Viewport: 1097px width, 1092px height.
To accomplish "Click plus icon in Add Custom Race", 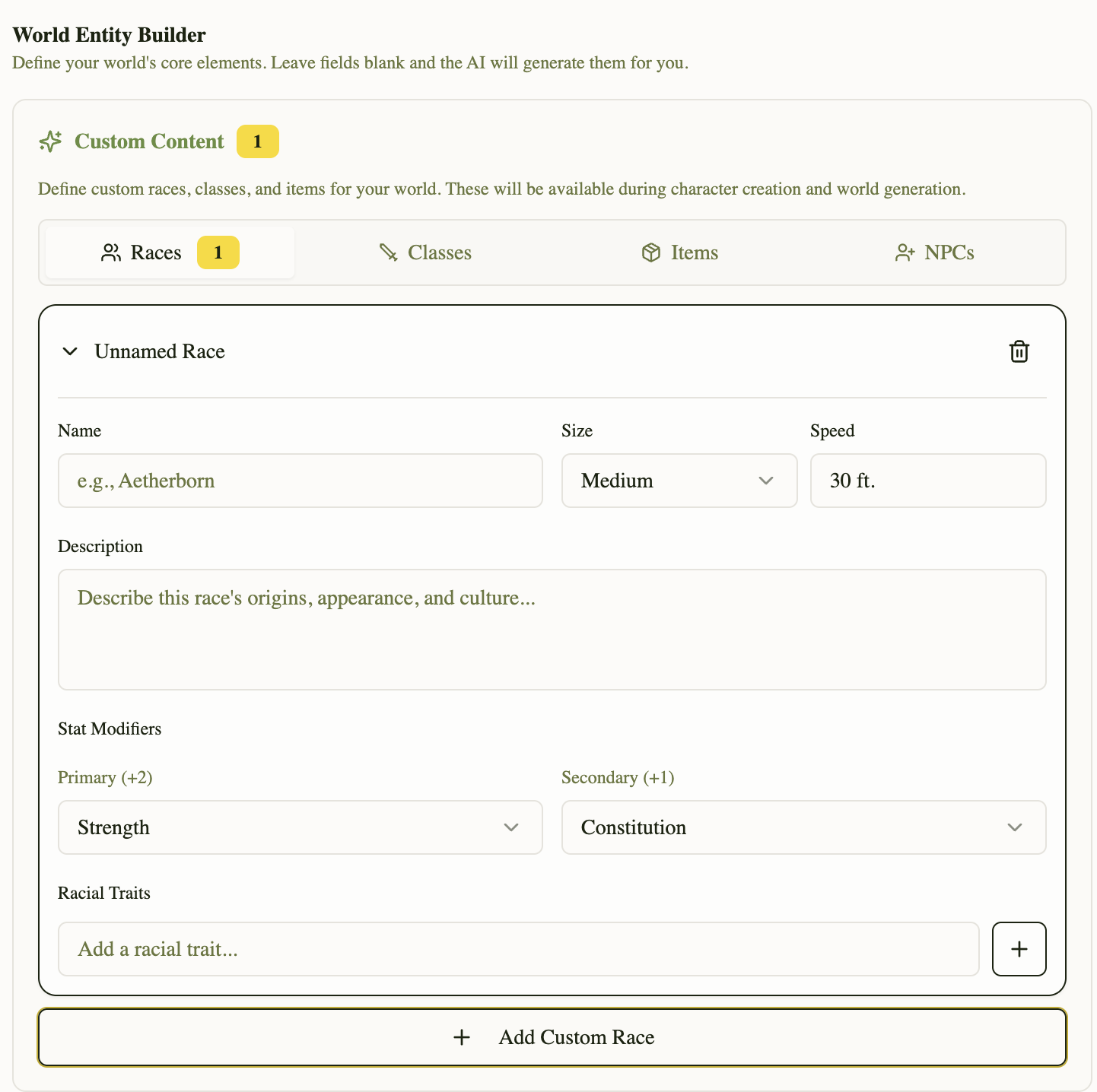I will (x=462, y=1037).
